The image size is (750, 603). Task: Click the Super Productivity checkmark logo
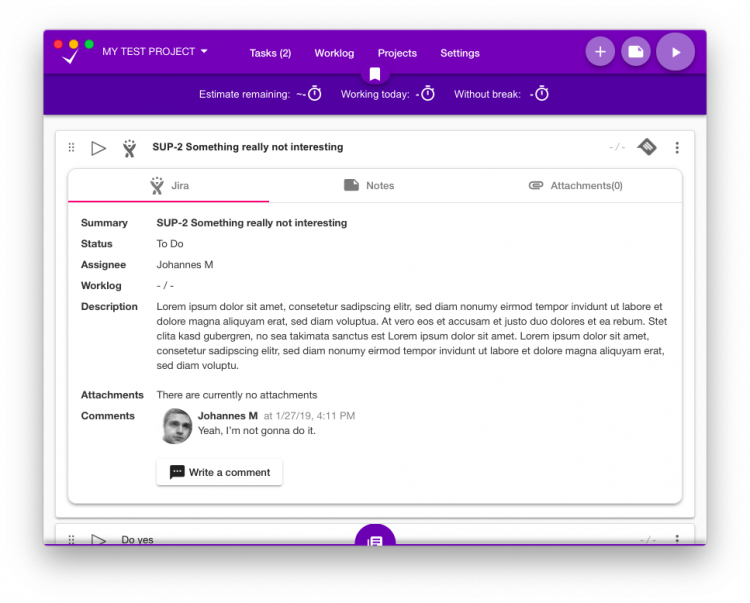pos(70,57)
